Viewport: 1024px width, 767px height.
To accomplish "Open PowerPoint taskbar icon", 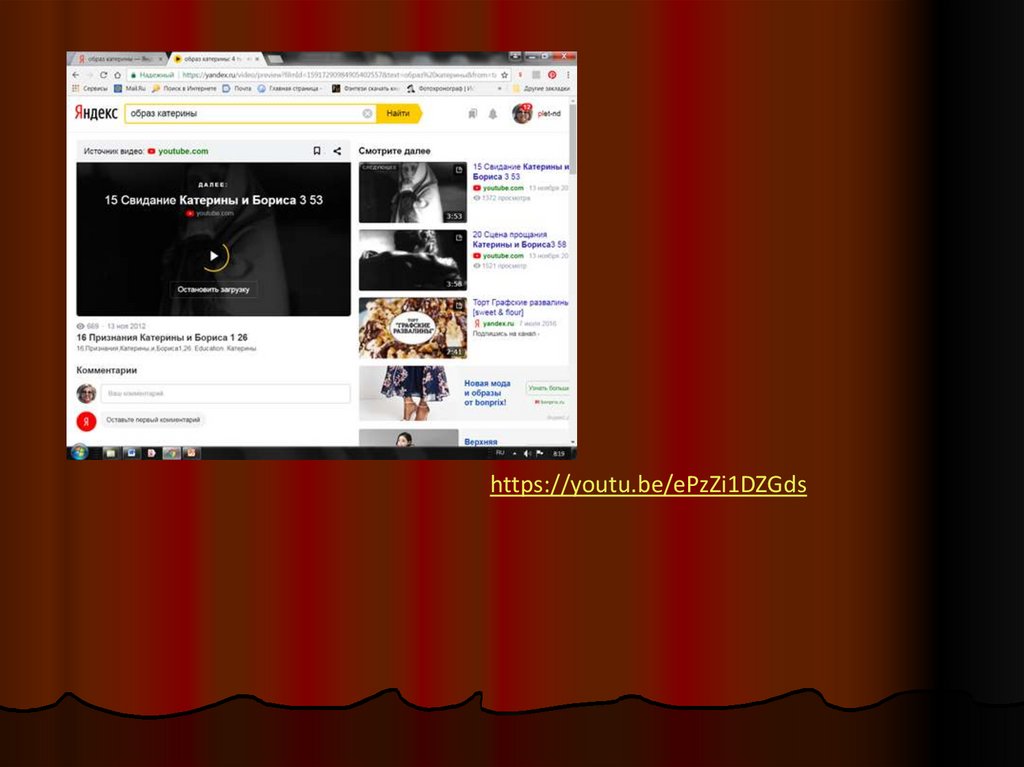I will 191,453.
